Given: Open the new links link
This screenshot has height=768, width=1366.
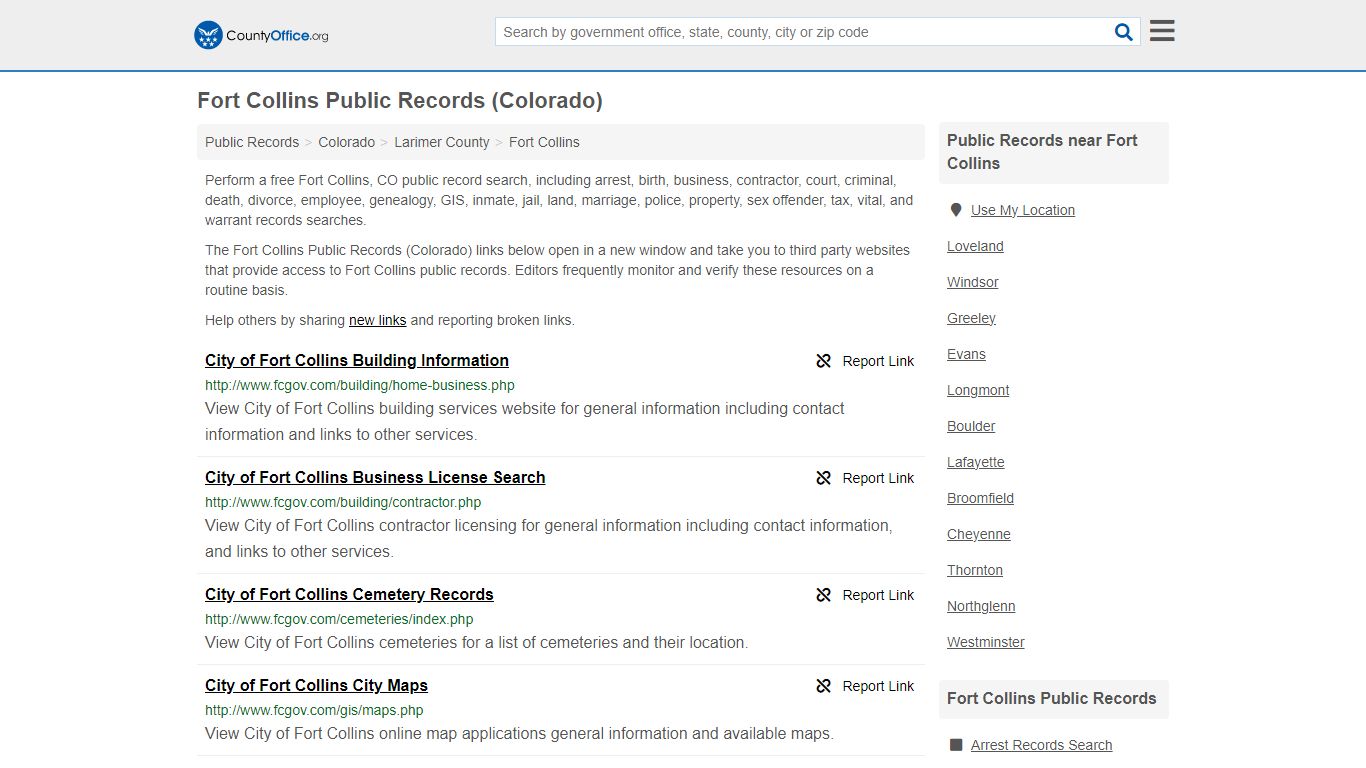Looking at the screenshot, I should 377,320.
